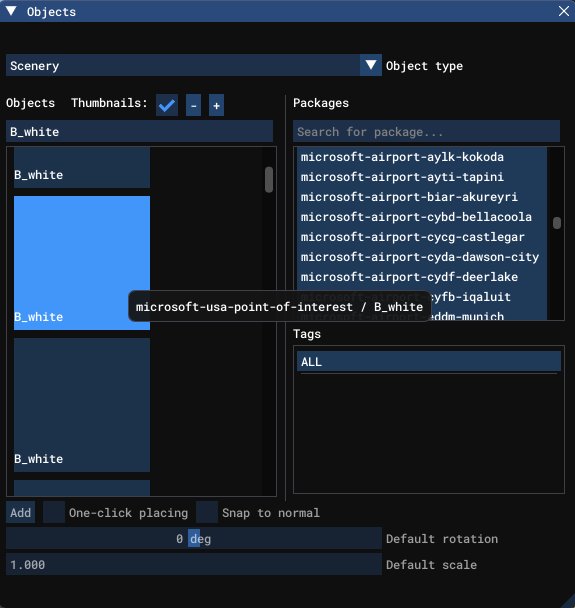575x608 pixels.
Task: Select the highlighted B_white thumbnail
Action: [x=82, y=263]
